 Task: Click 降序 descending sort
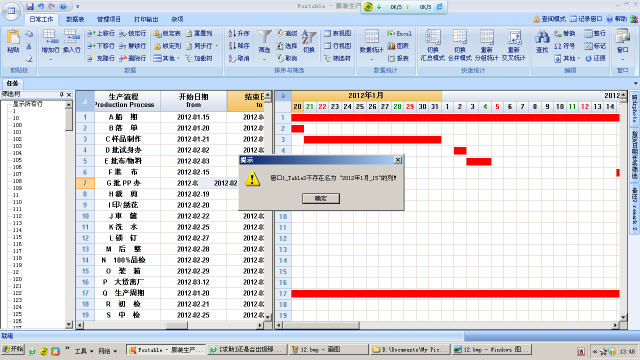point(239,46)
